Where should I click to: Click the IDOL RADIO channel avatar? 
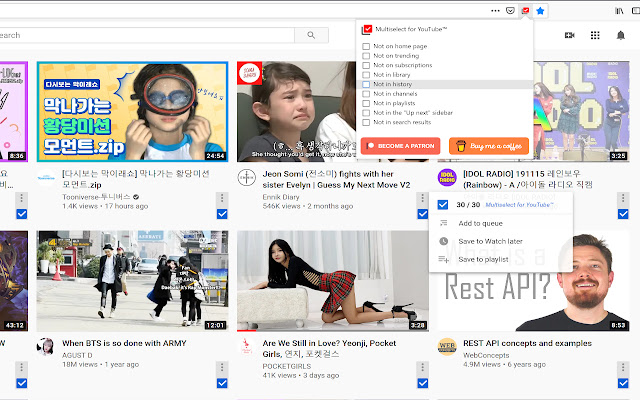(x=447, y=178)
